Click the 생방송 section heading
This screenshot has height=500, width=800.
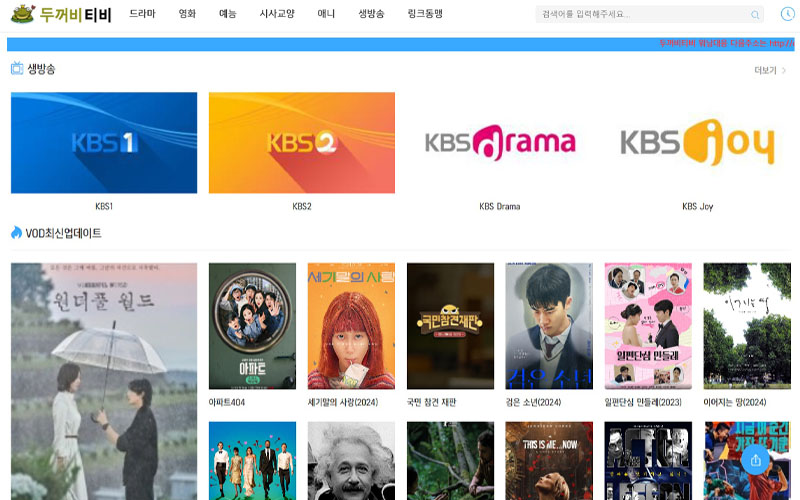tap(41, 68)
